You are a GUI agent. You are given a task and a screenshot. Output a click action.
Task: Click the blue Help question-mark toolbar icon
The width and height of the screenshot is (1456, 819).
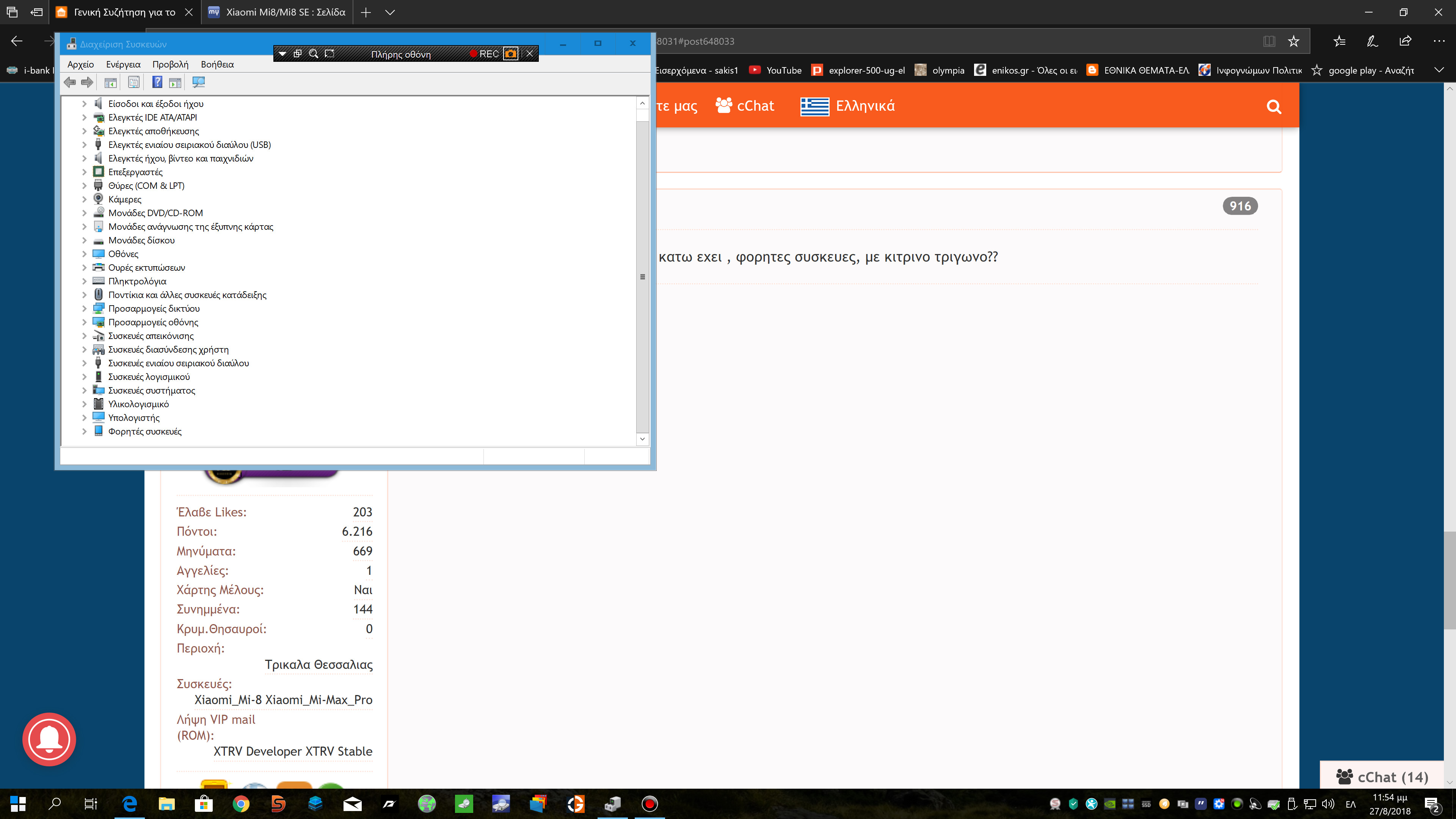157,83
